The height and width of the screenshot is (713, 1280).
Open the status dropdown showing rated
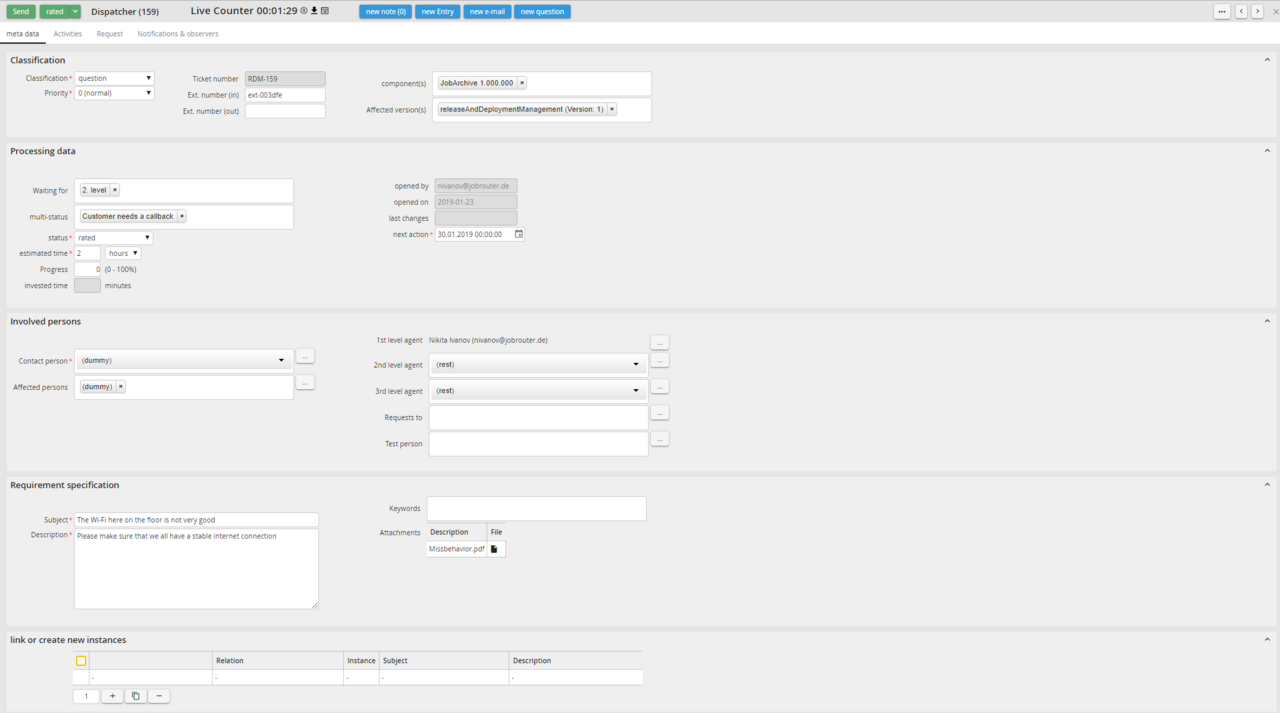tap(113, 237)
